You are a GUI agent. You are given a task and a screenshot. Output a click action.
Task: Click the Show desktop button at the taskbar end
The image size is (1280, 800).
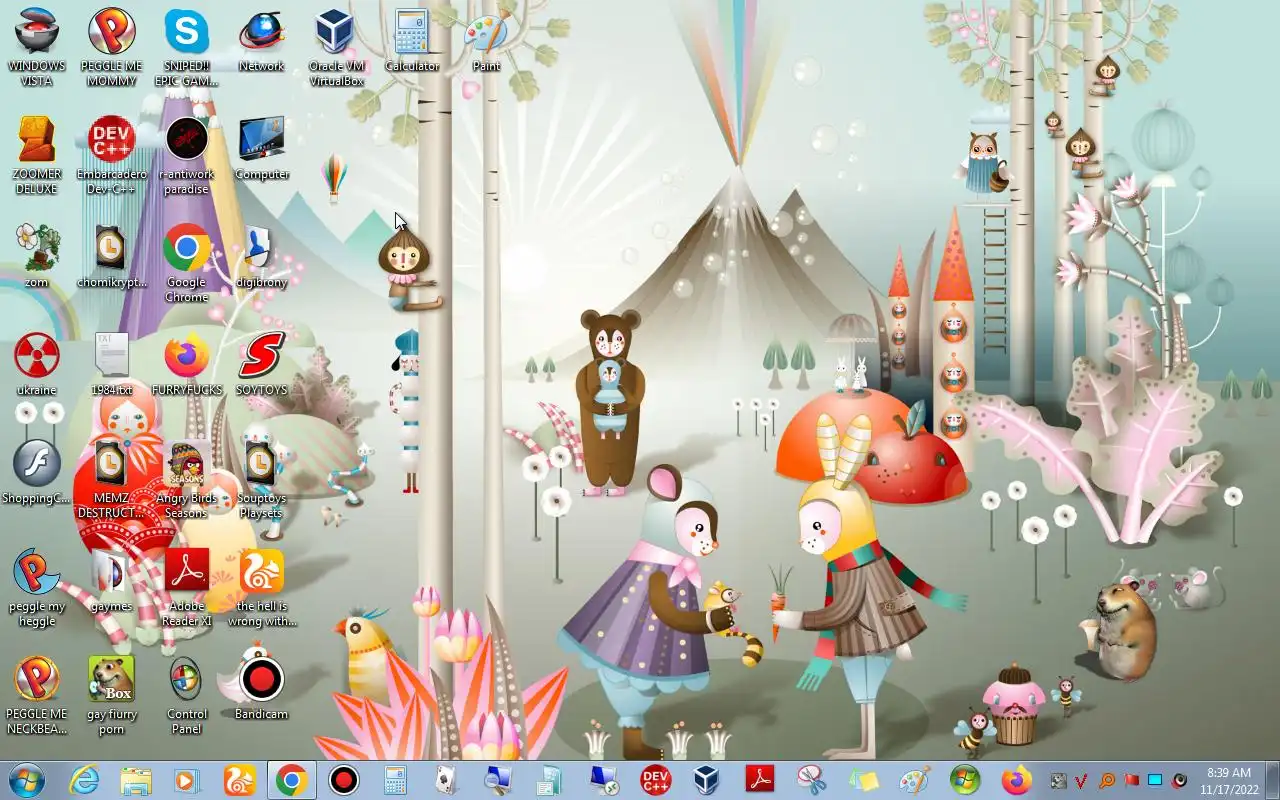click(x=1272, y=780)
